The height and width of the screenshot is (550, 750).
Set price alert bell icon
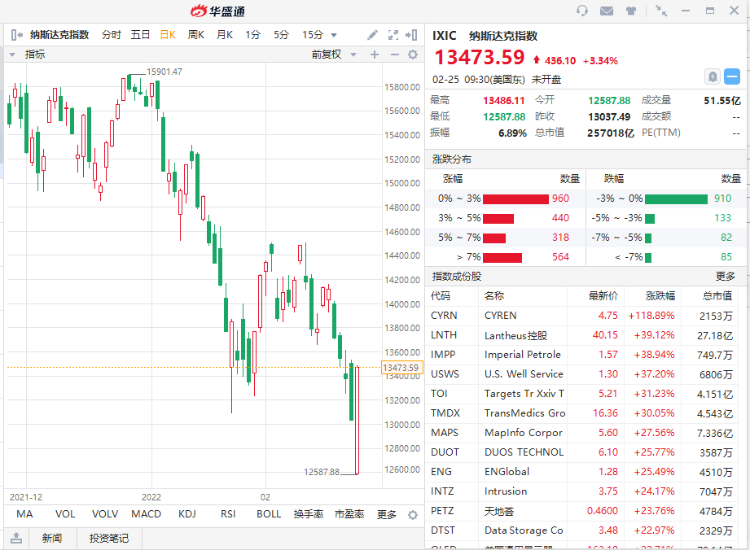click(713, 77)
